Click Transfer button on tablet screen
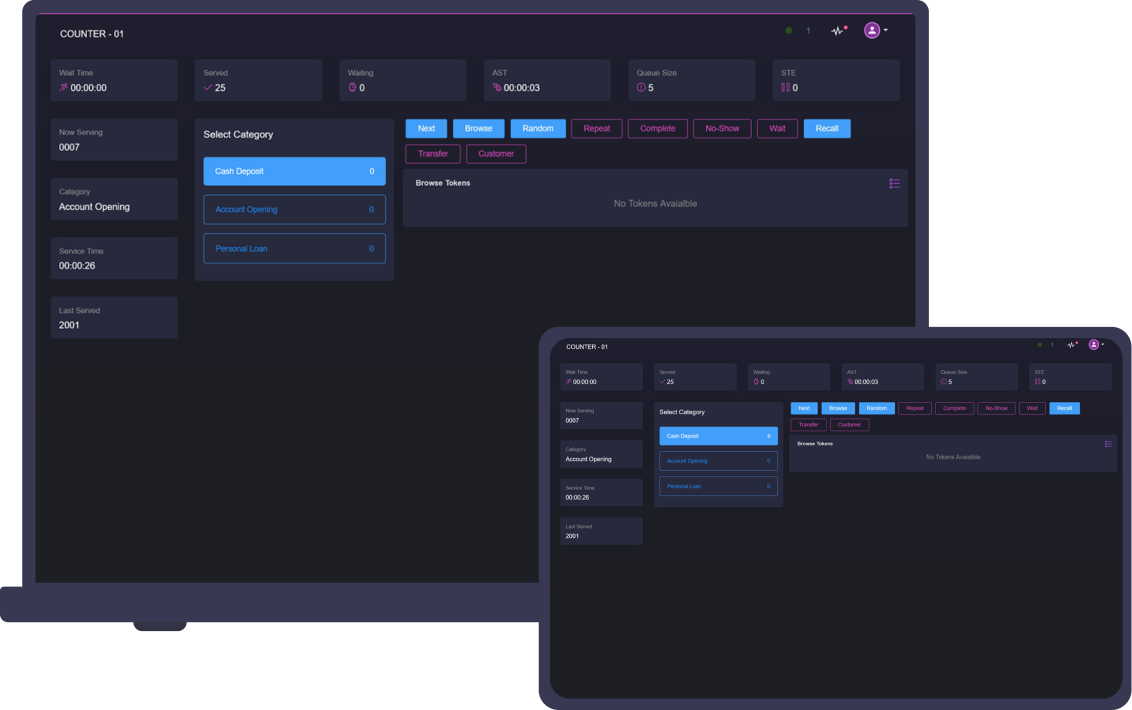The height and width of the screenshot is (710, 1132). [x=809, y=425]
